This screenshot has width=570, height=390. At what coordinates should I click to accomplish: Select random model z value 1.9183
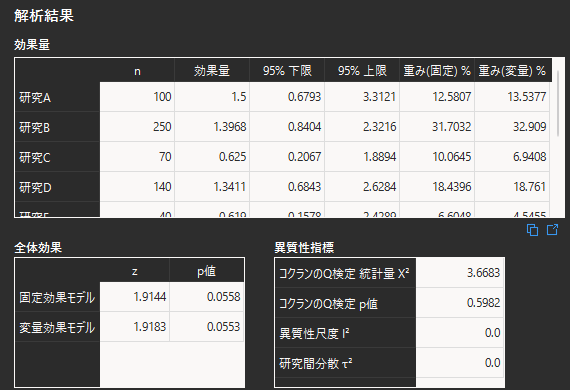pos(135,327)
